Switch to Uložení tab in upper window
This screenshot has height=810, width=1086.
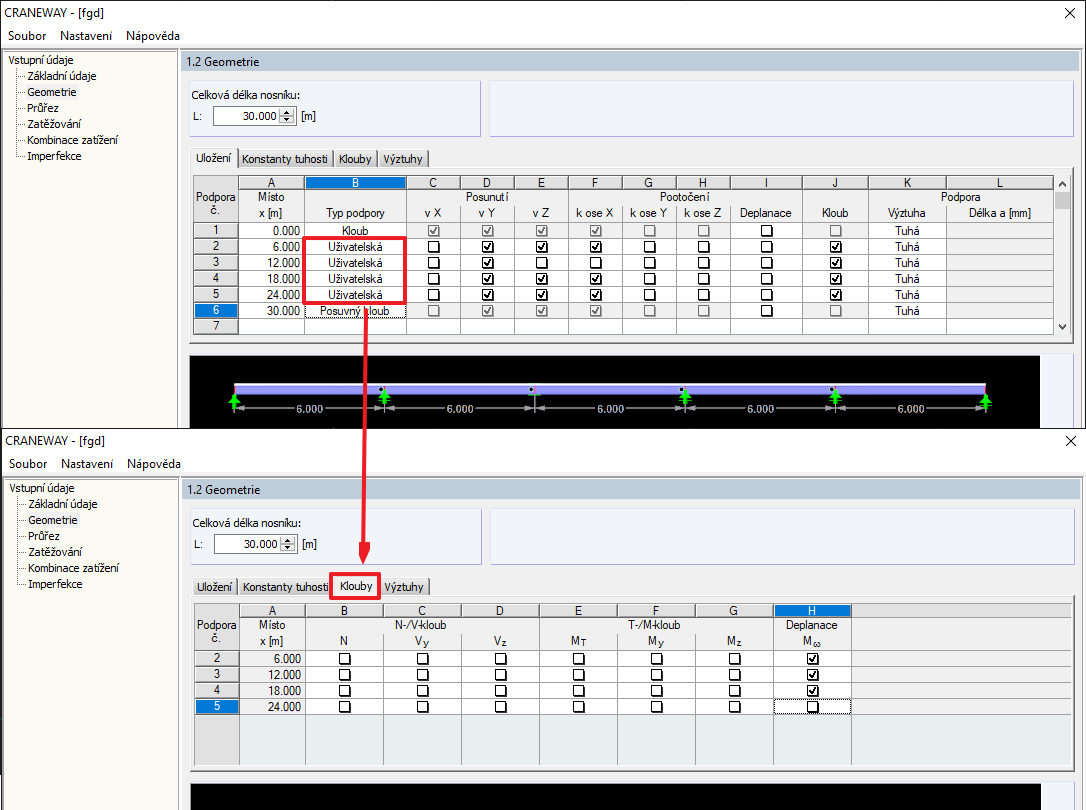(x=213, y=158)
